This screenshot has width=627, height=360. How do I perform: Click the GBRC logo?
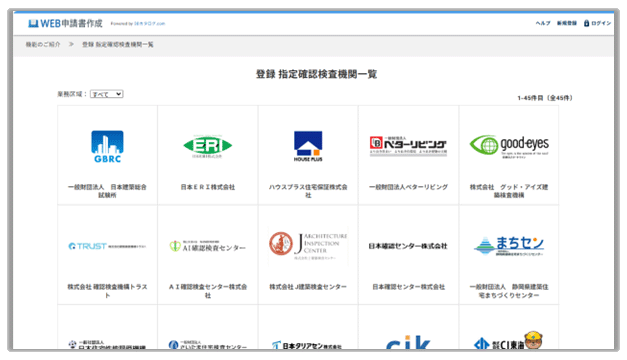pos(107,146)
